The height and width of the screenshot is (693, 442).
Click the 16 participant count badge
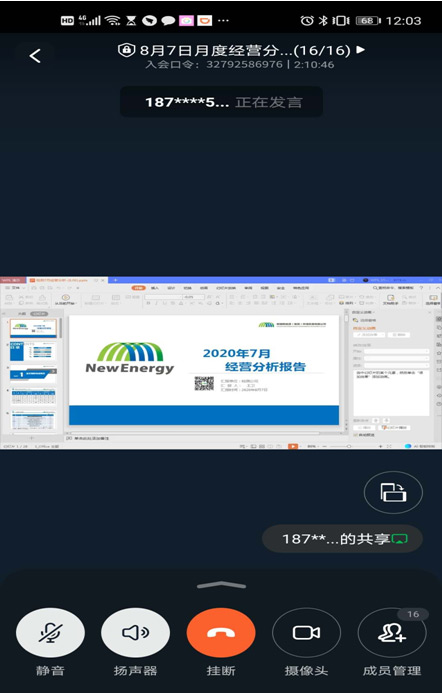point(413,614)
